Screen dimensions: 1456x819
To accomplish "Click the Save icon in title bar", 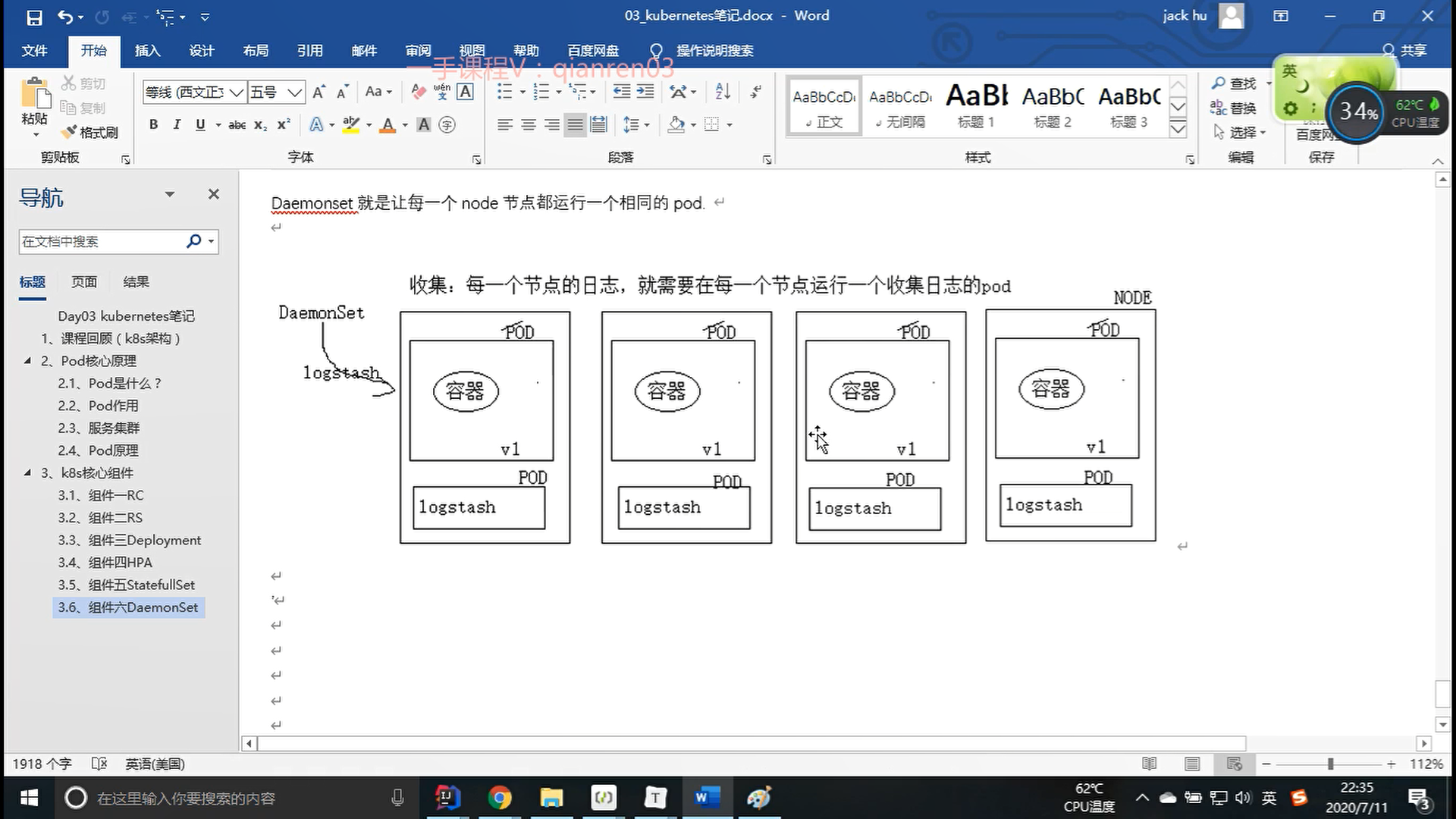I will [34, 17].
